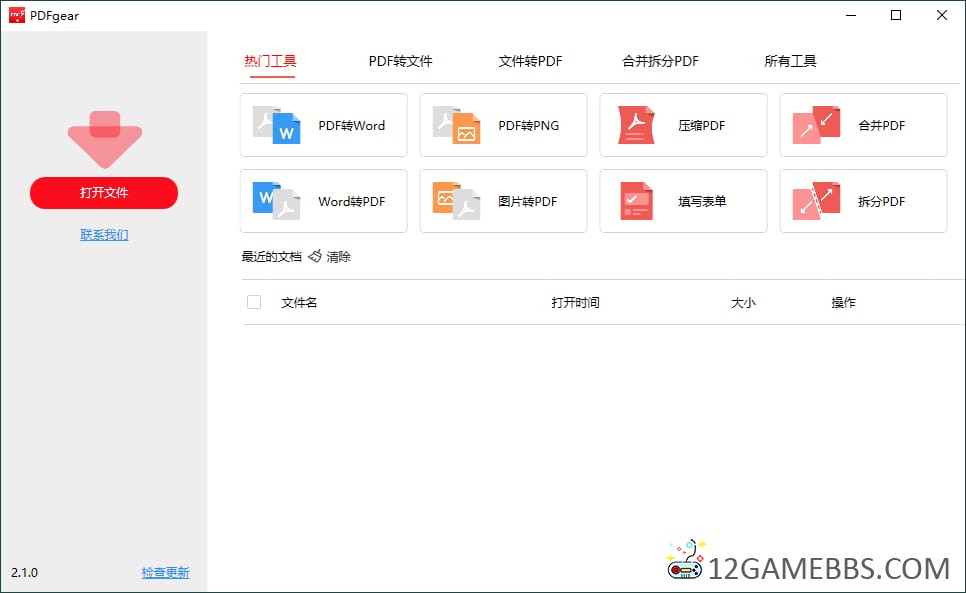Image resolution: width=966 pixels, height=593 pixels.
Task: Click the 合并PDF merge arrows icon
Action: click(x=816, y=125)
